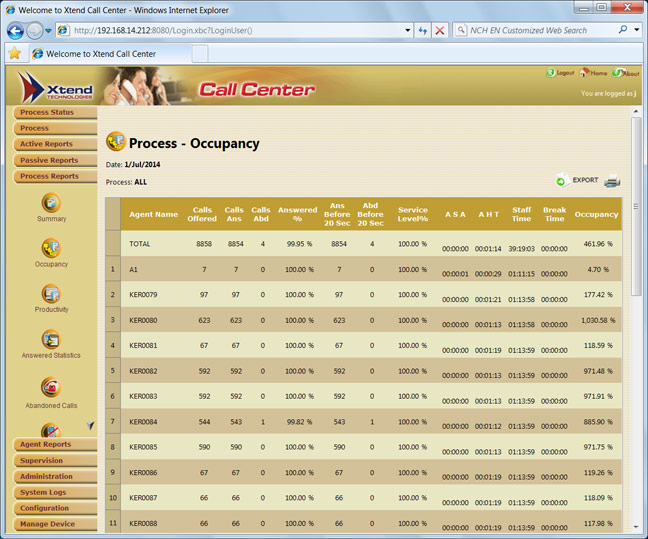
Task: Click the Home link text
Action: point(598,73)
